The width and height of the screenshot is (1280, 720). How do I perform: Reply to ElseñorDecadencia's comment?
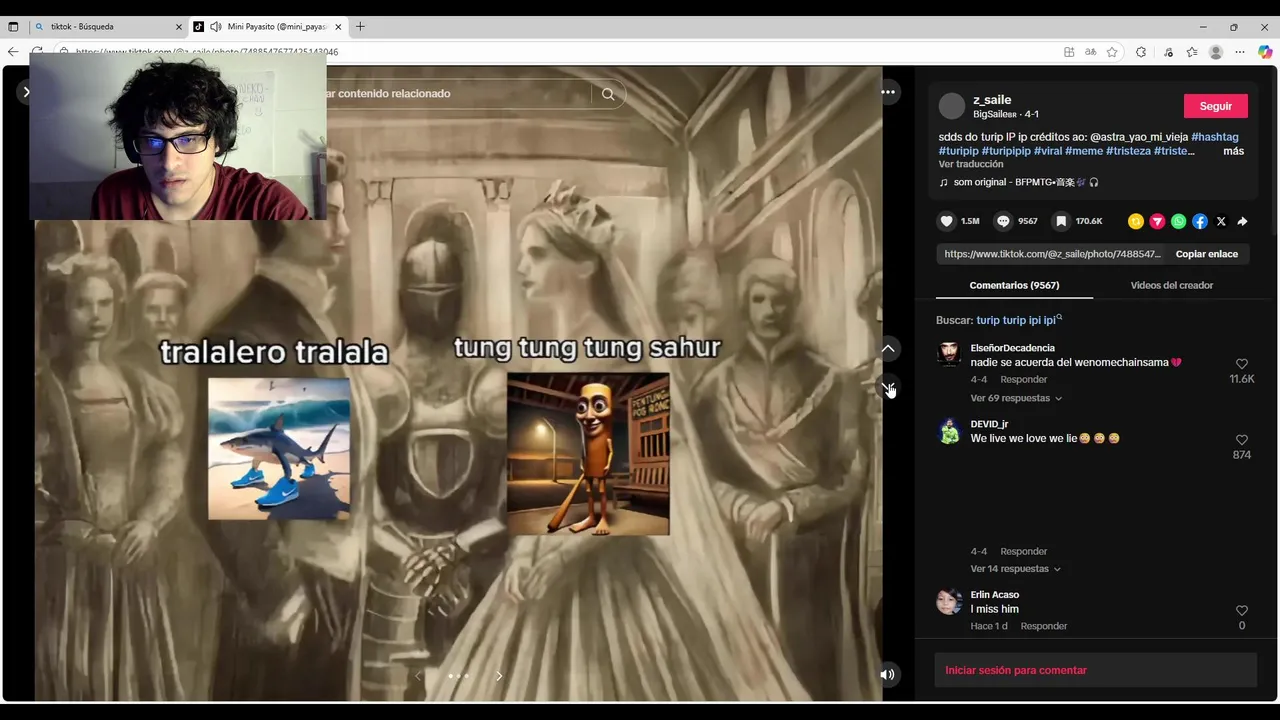1024,380
